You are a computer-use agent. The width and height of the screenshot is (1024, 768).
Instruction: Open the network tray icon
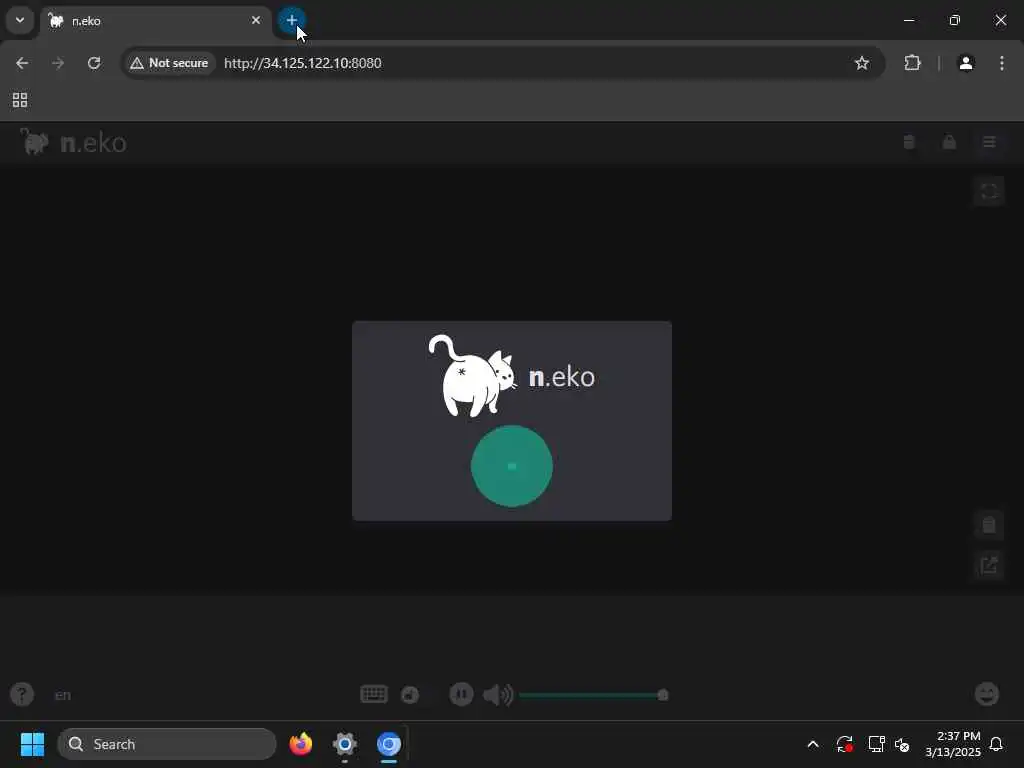tap(876, 744)
